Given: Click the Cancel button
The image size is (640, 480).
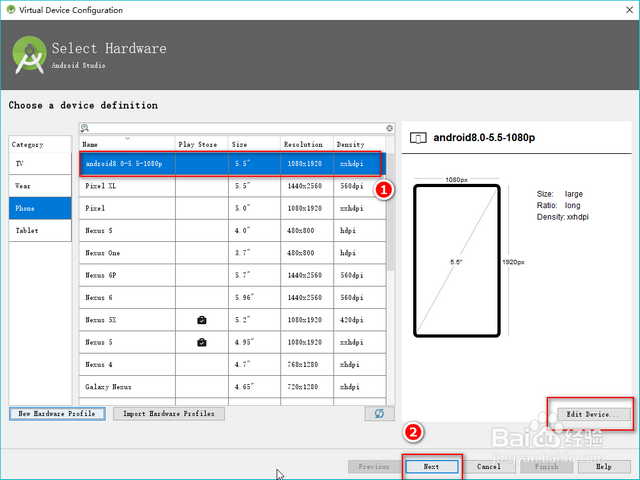Looking at the screenshot, I should coord(489,467).
